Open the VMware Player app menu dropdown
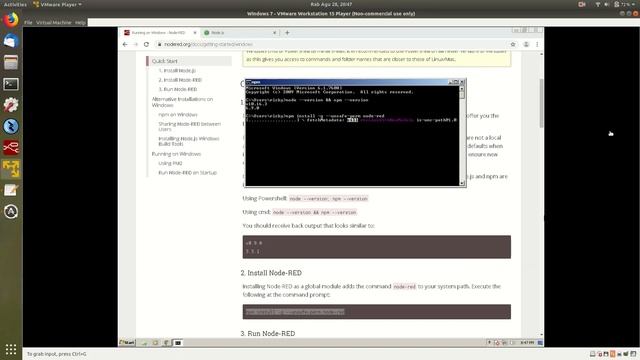This screenshot has height=360, width=640. tap(57, 4)
